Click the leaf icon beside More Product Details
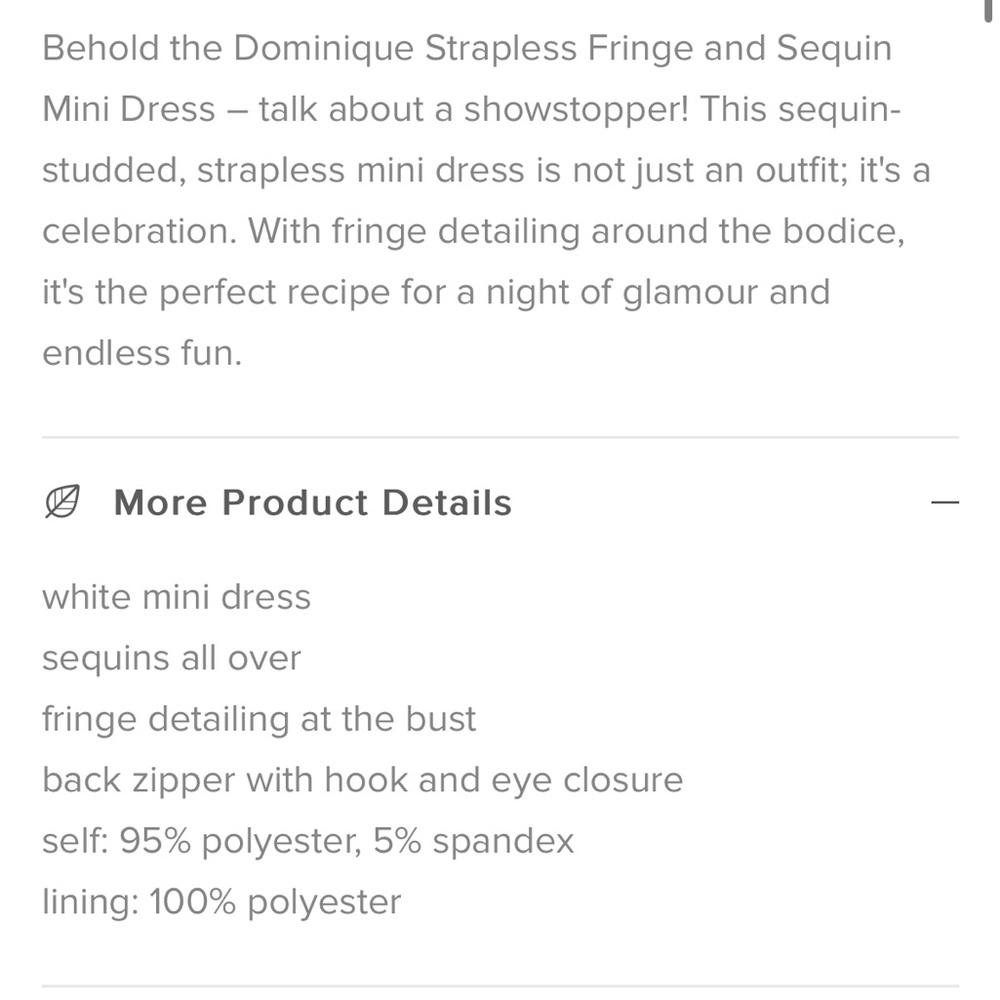Image resolution: width=1000 pixels, height=1000 pixels. point(62,502)
